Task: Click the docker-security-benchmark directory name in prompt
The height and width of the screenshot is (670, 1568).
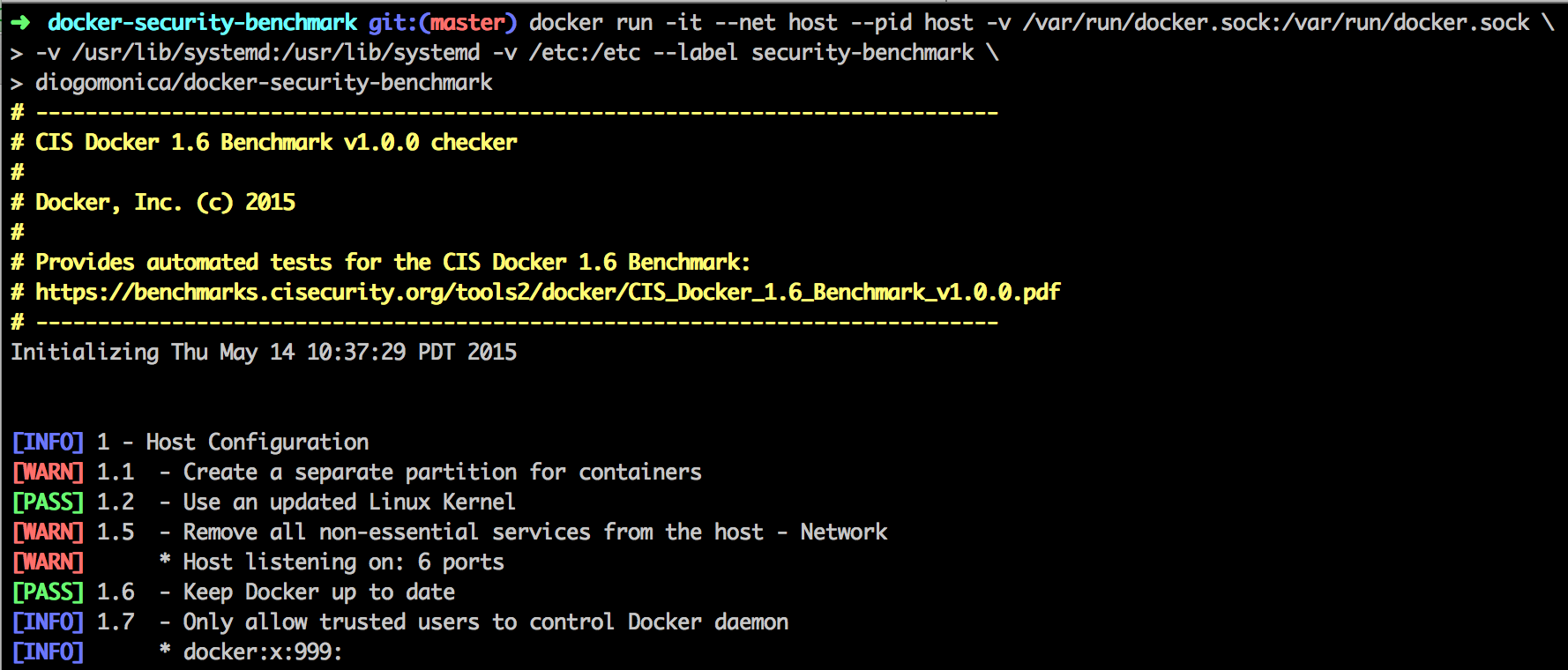Action: click(x=203, y=23)
